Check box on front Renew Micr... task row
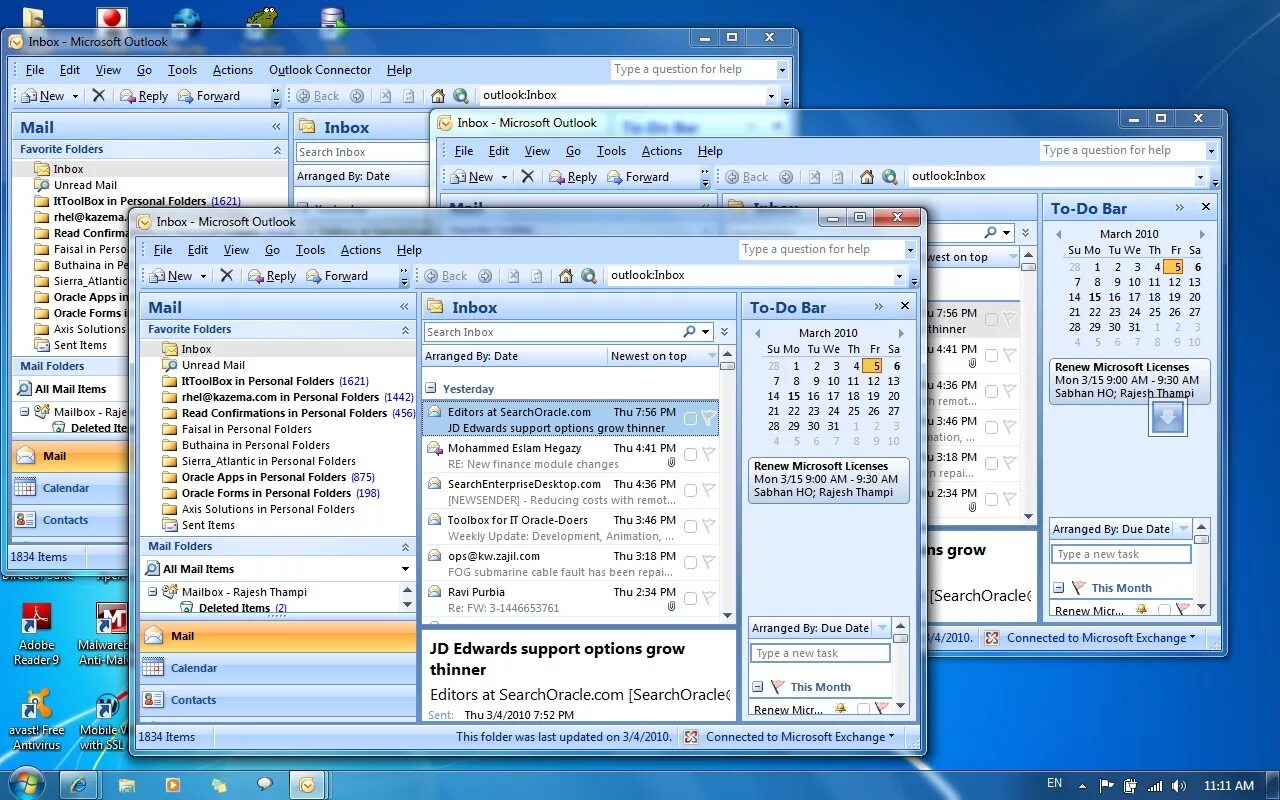 [863, 709]
